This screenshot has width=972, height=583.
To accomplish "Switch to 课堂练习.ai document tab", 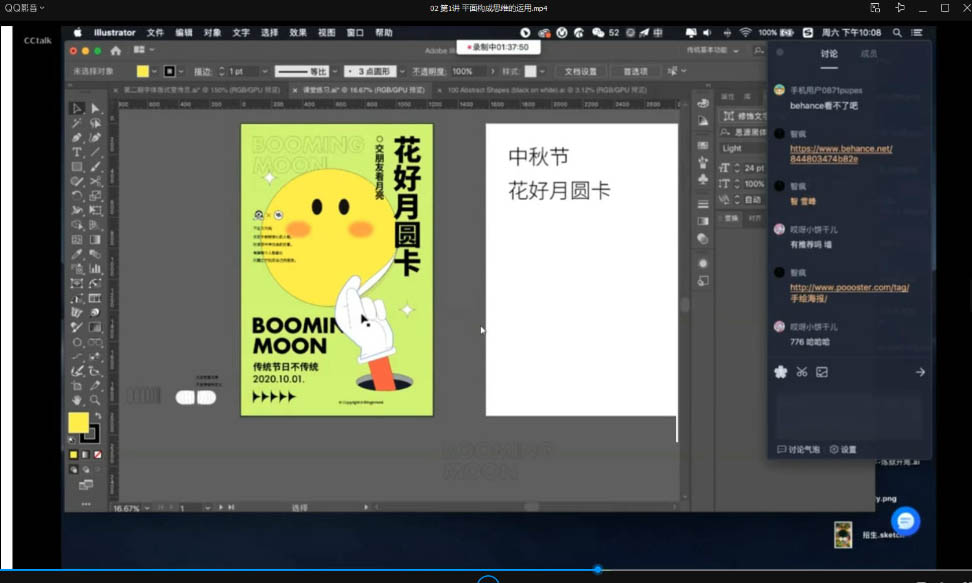I will 362,90.
